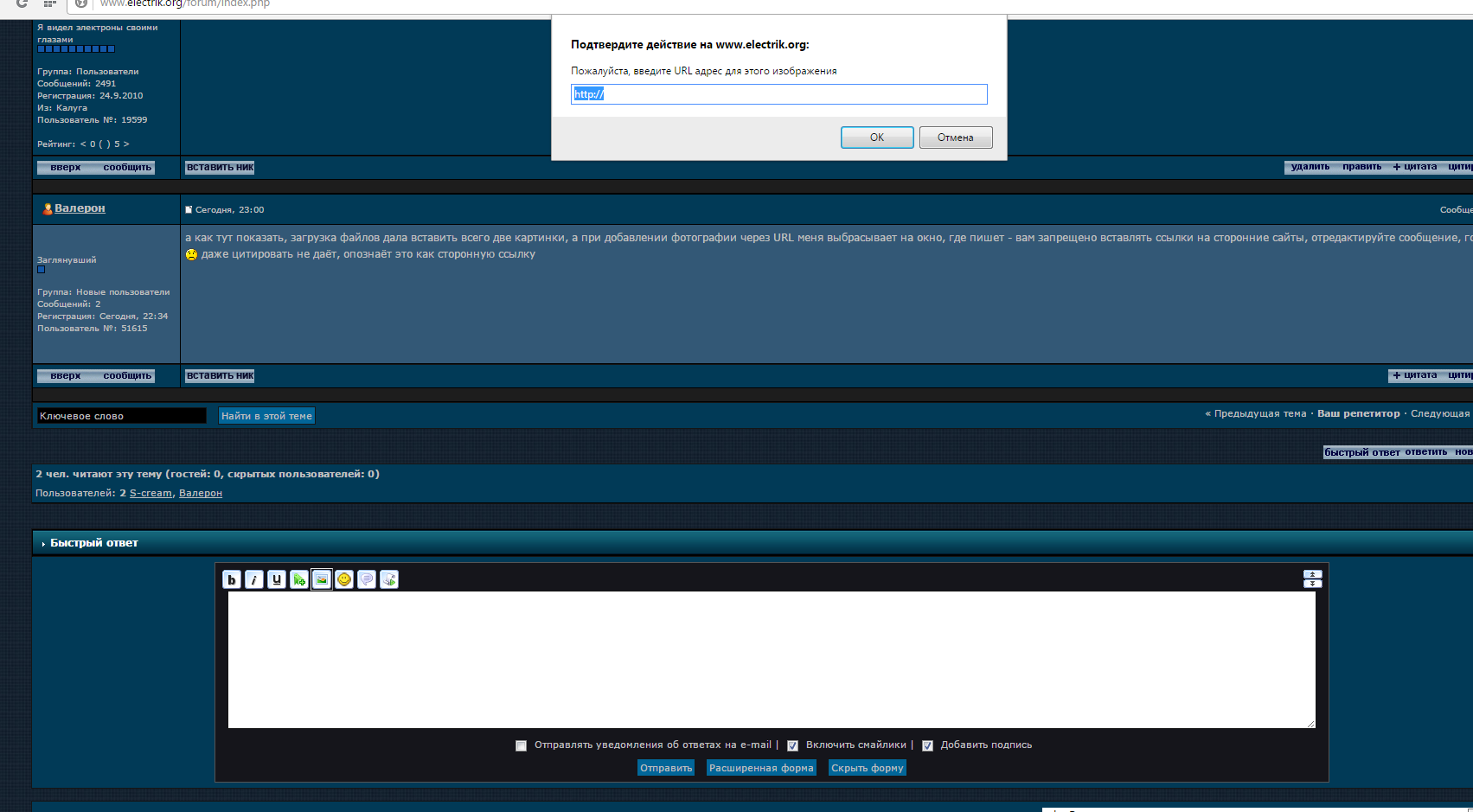Click the insert link icon with green plus
The height and width of the screenshot is (812, 1473).
pos(298,579)
